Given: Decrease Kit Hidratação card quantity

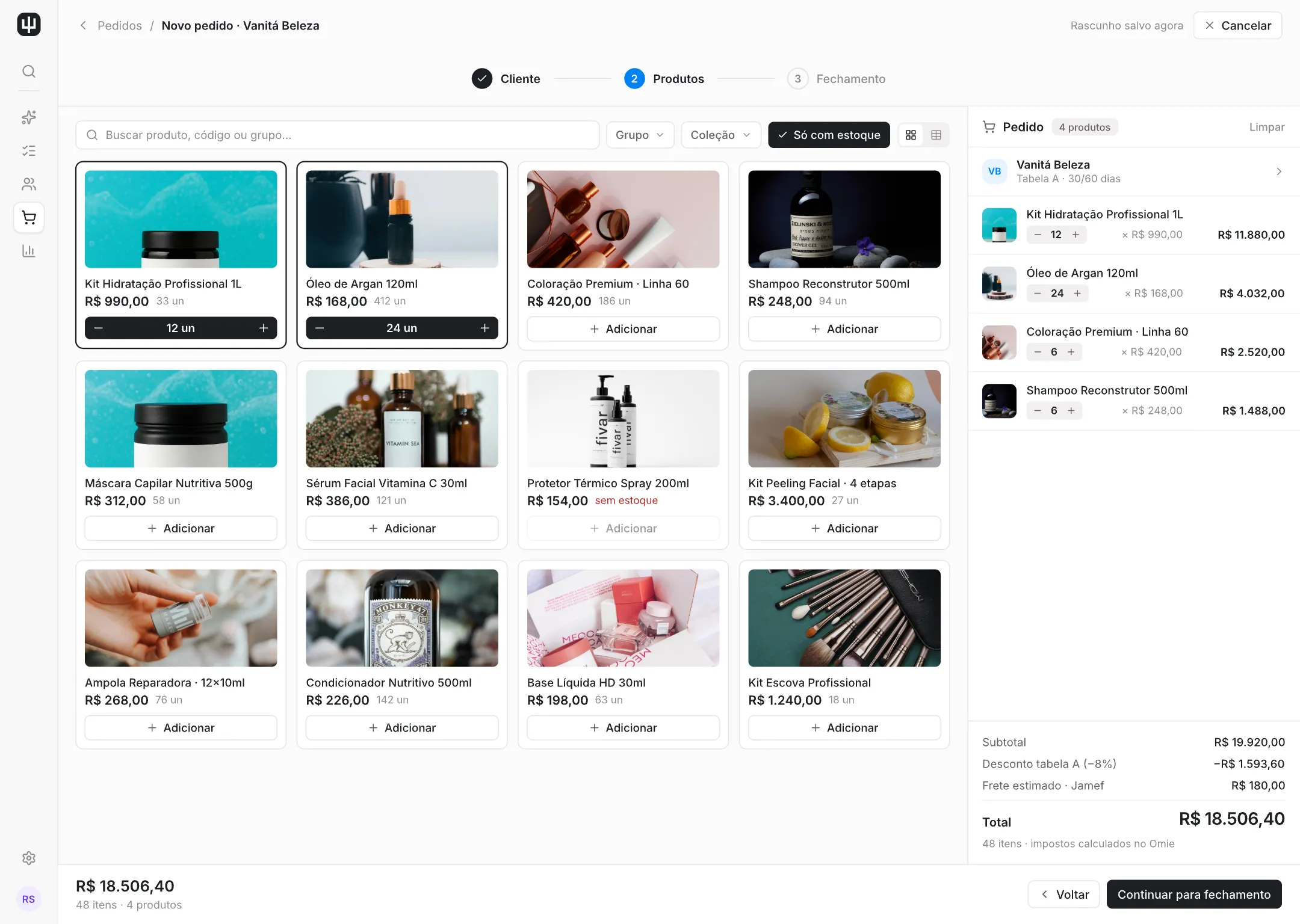Looking at the screenshot, I should 99,328.
